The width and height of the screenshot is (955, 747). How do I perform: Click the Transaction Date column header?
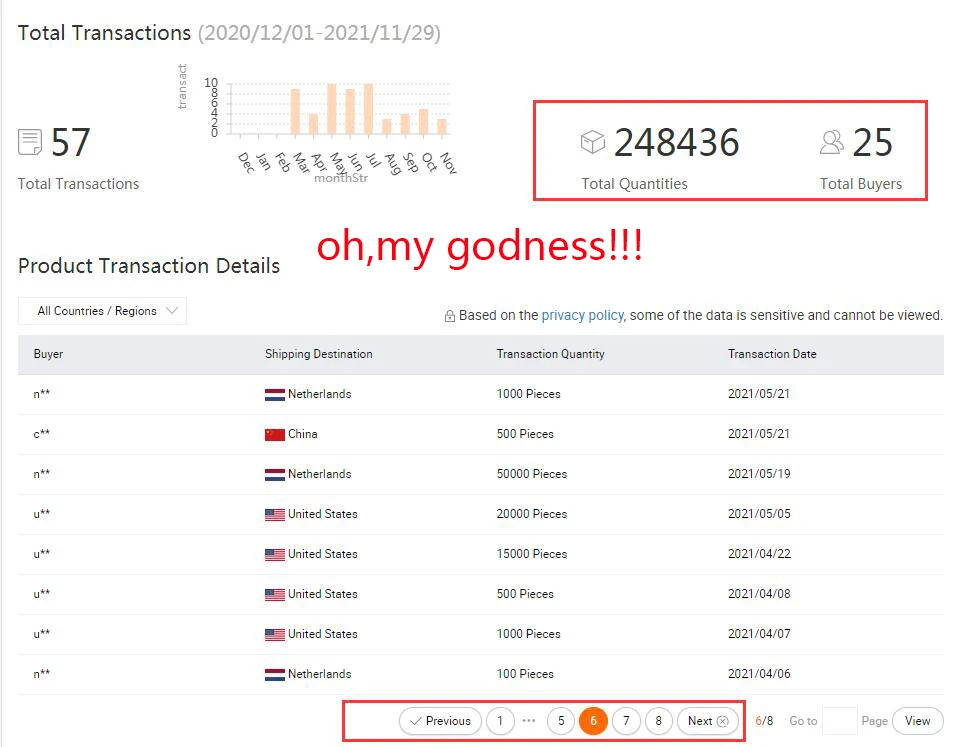tap(772, 354)
